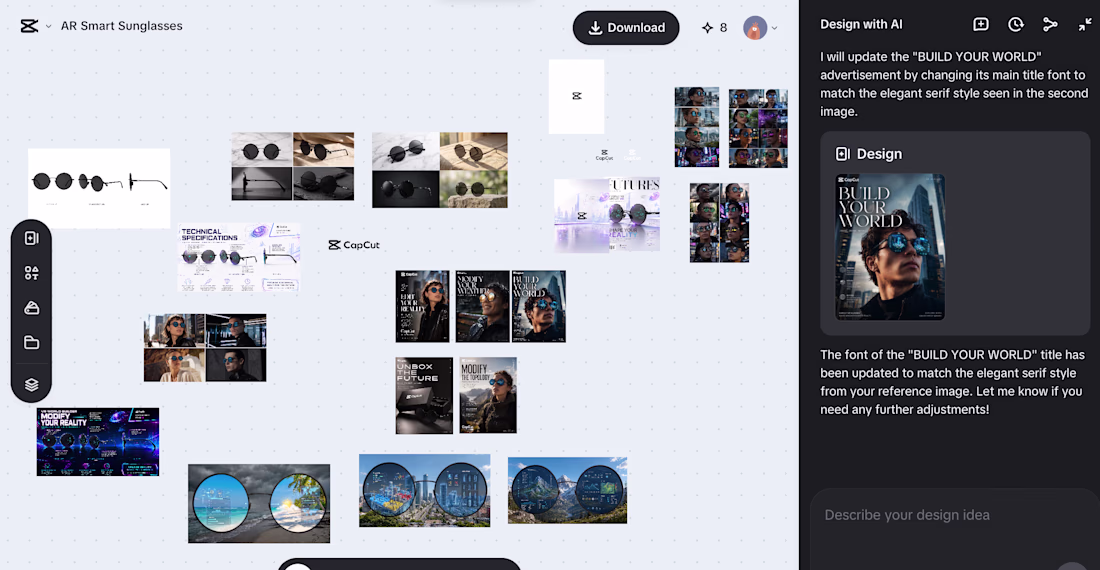Select the four-model portrait collage

(x=205, y=348)
